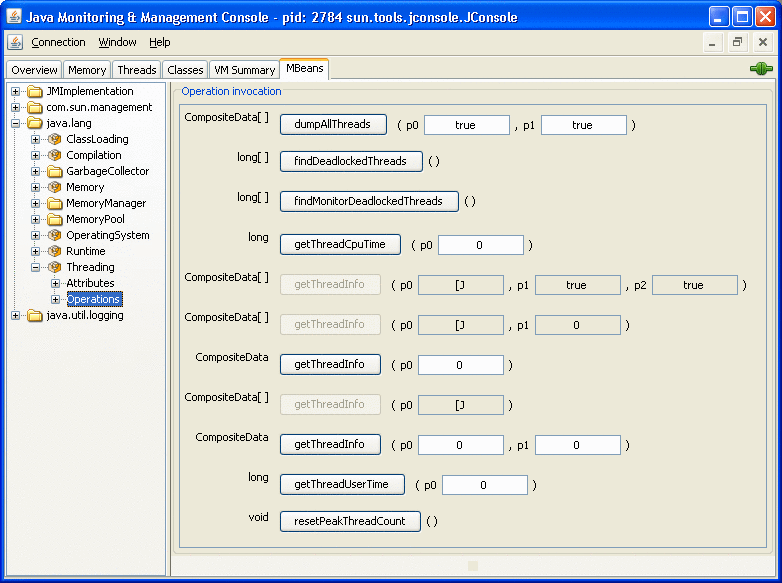
Task: Collapse the java.lang tree node
Action: [16, 123]
